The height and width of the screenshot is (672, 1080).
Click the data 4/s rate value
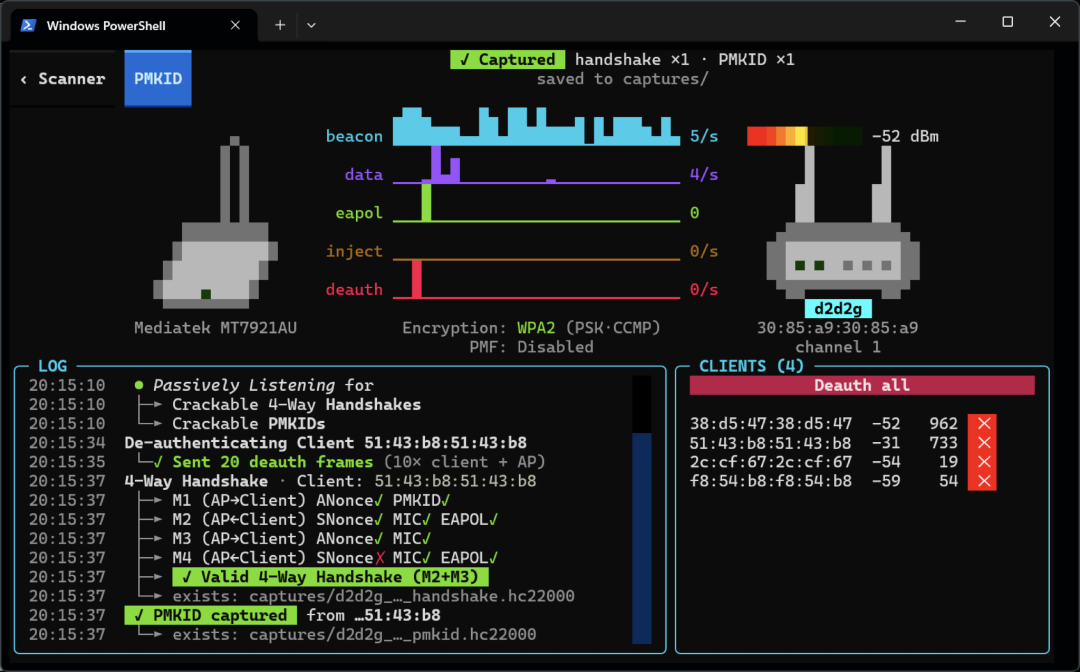point(704,175)
